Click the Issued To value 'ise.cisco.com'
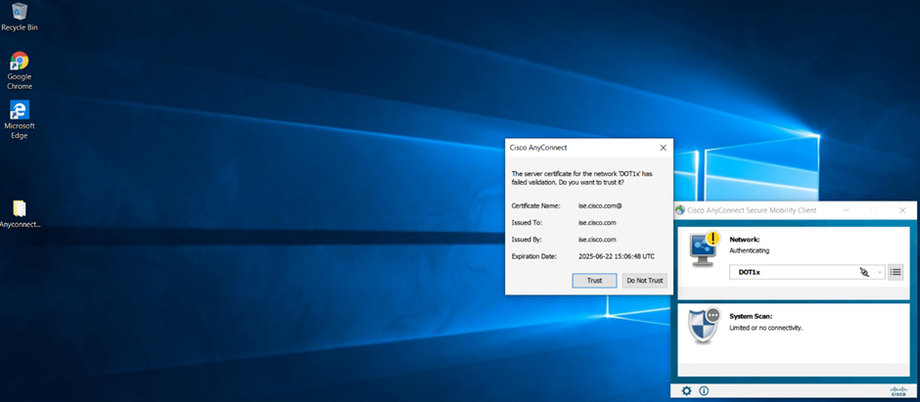Image resolution: width=920 pixels, height=402 pixels. pos(597,223)
